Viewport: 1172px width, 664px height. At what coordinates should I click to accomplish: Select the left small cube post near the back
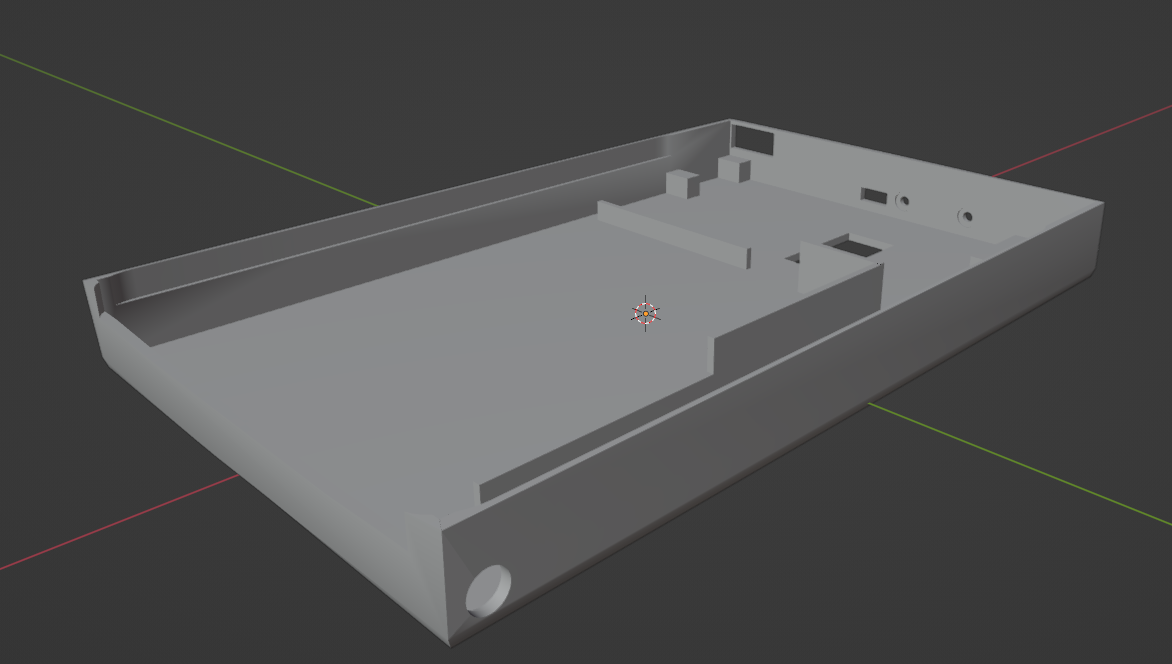pos(682,184)
